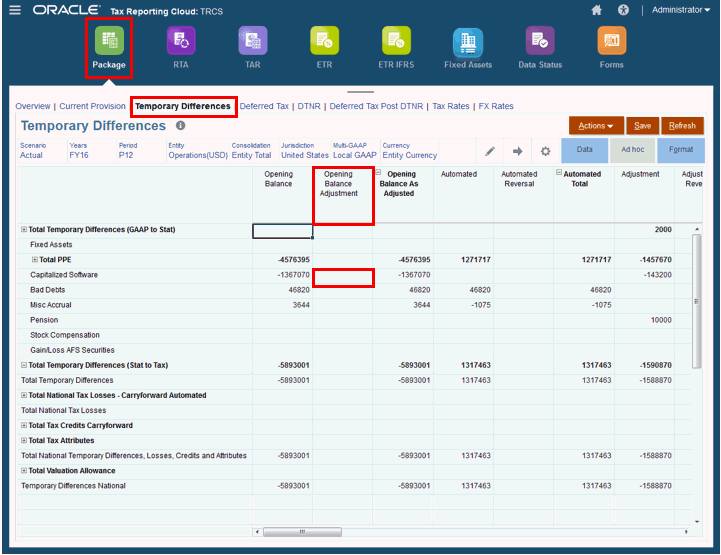The height and width of the screenshot is (555, 721).
Task: Open the gear settings icon
Action: click(545, 151)
